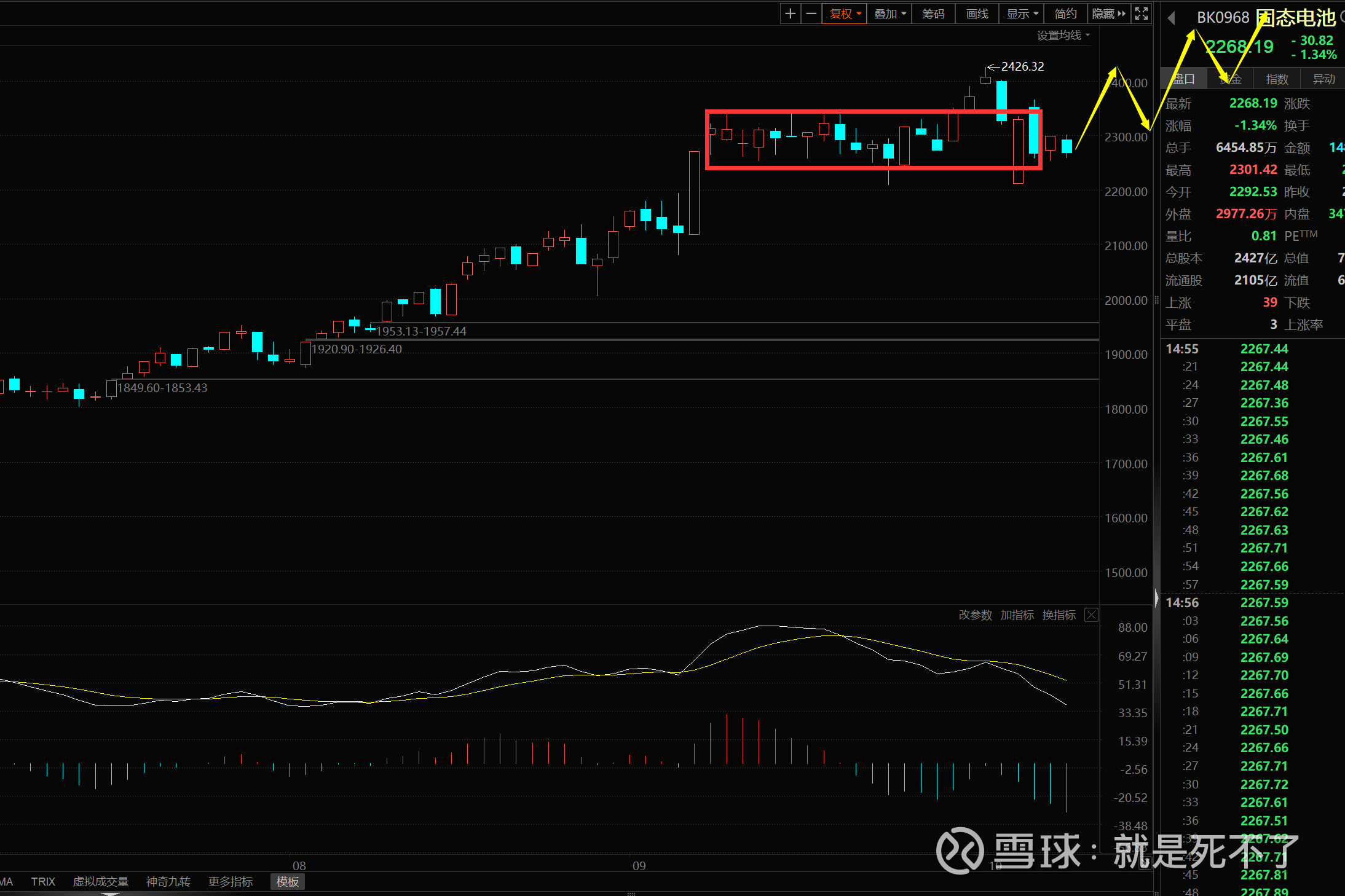Zoom in chart with plus icon
Screen dimensions: 1345x896
tap(791, 14)
